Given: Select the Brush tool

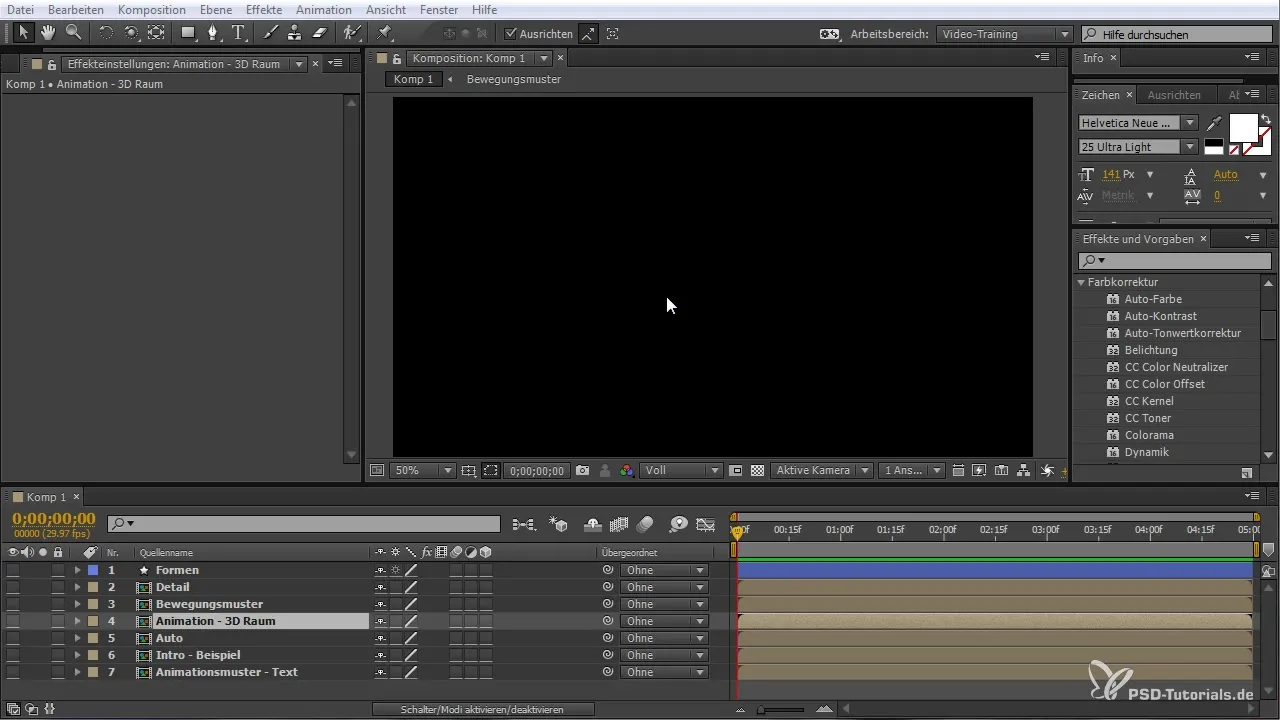Looking at the screenshot, I should tap(270, 33).
